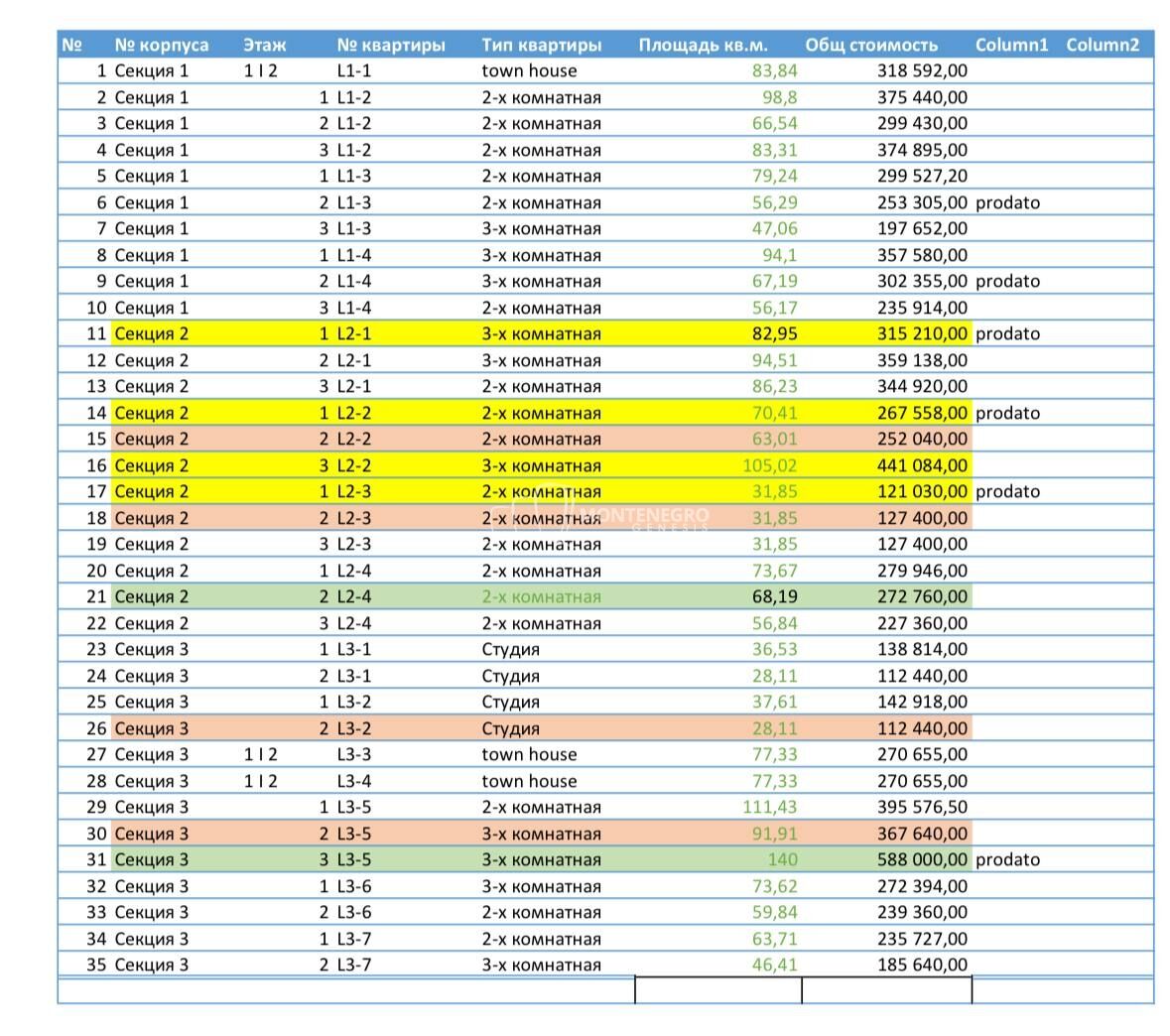Select the cost cell 253 305,00

coord(922,203)
